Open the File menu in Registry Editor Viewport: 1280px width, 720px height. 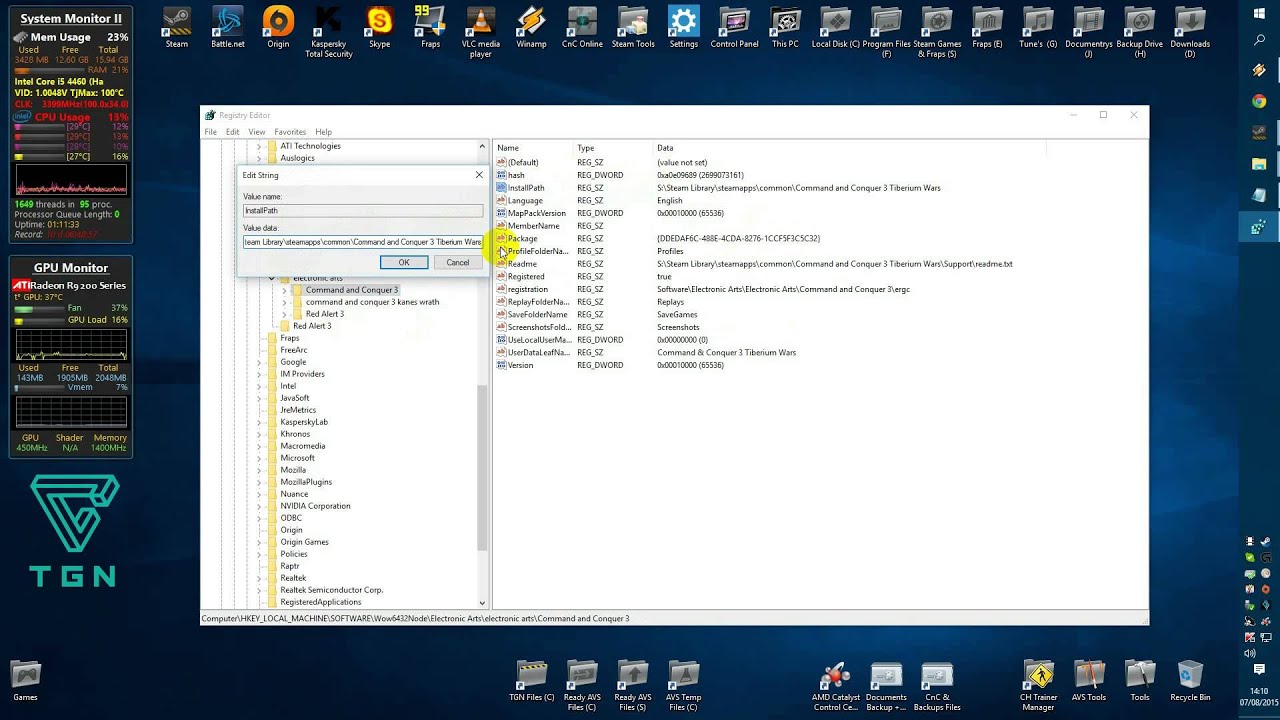[x=210, y=132]
